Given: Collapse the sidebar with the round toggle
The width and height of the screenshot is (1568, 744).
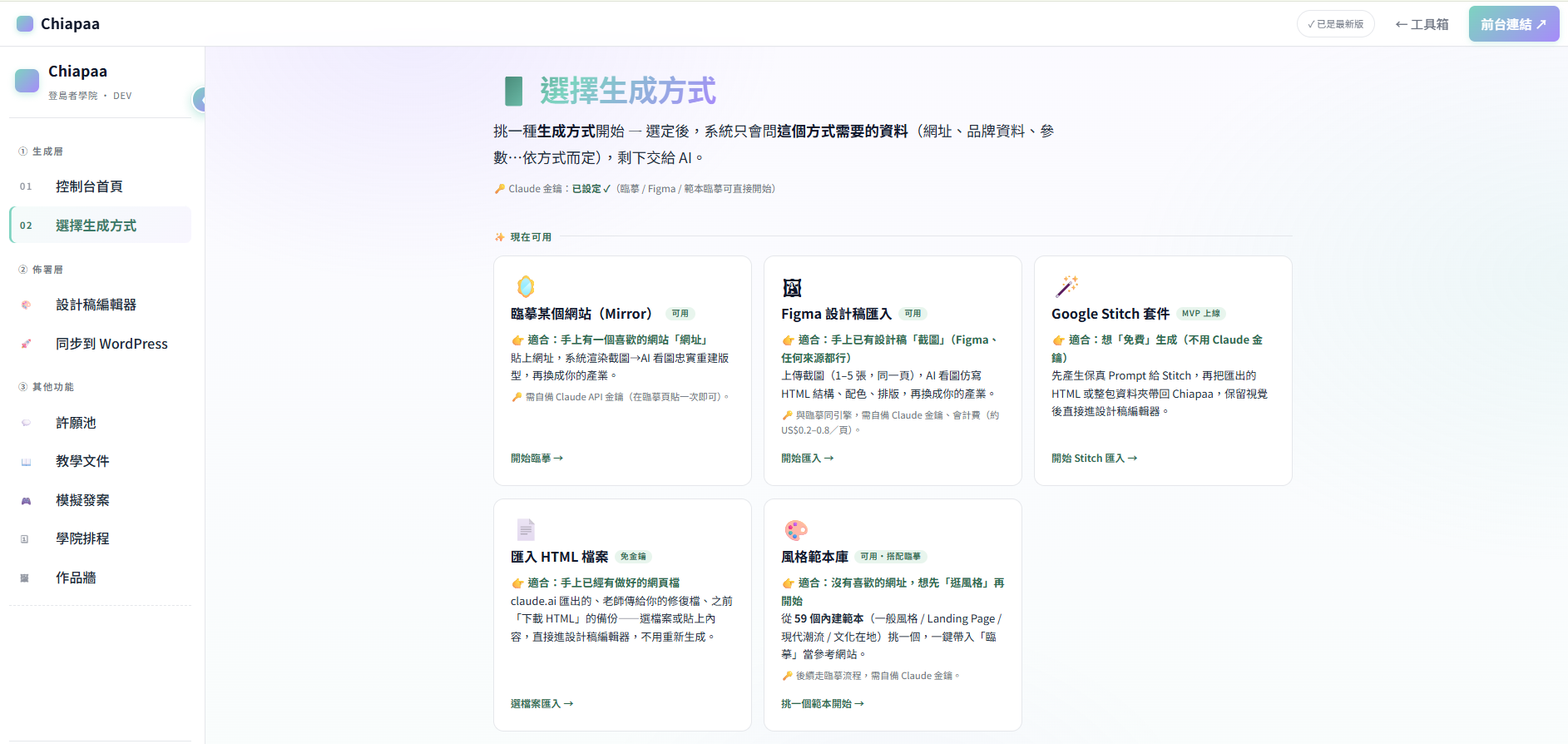Looking at the screenshot, I should point(200,100).
